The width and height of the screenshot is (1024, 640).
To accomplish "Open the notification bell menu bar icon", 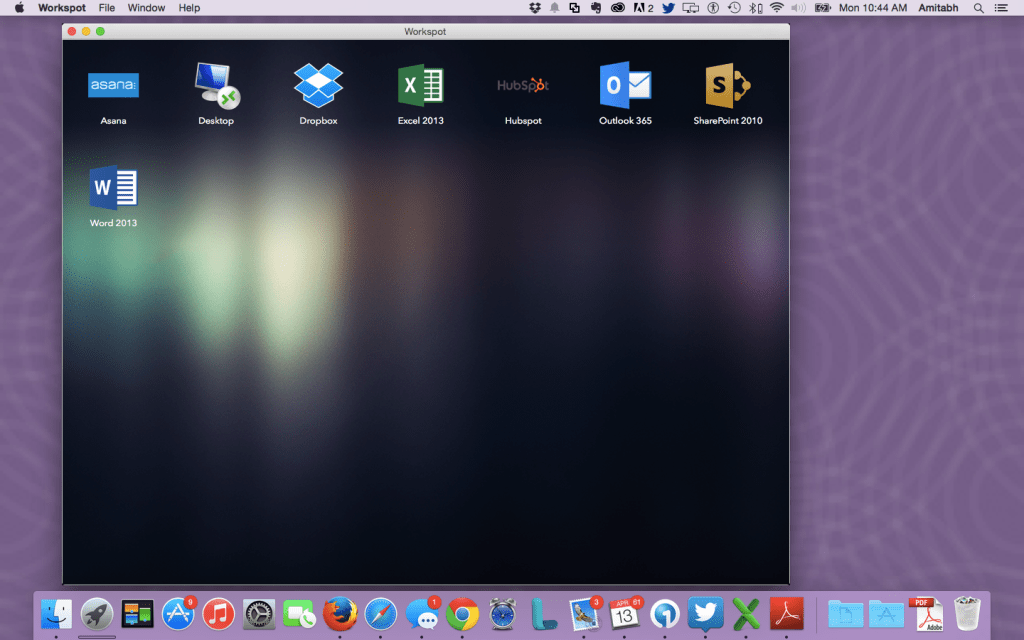I will click(554, 8).
